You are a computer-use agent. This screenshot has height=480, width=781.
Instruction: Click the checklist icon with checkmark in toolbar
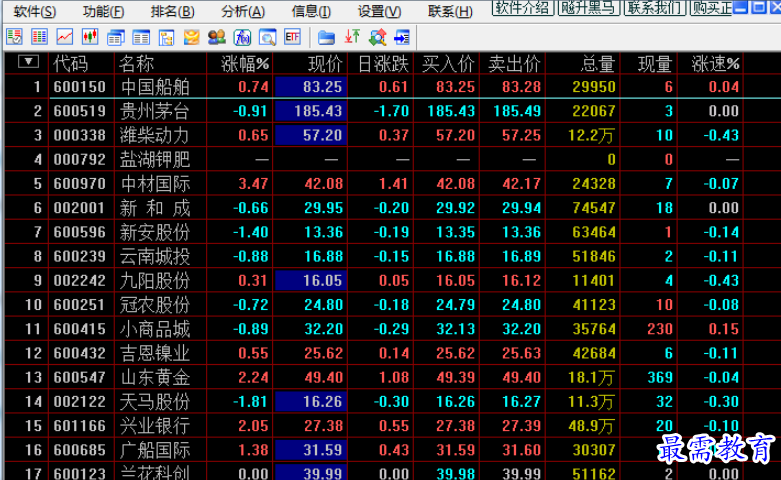coord(14,37)
